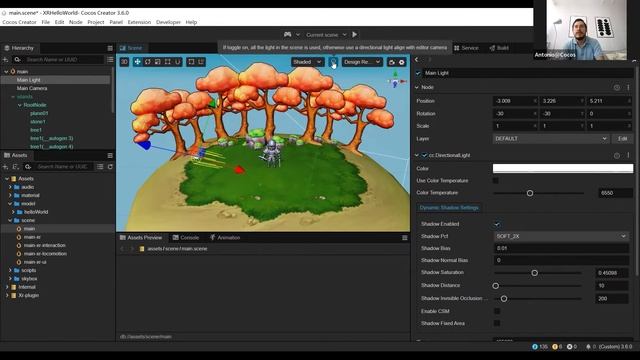Open the Current scene preview dropdown

tap(326, 35)
